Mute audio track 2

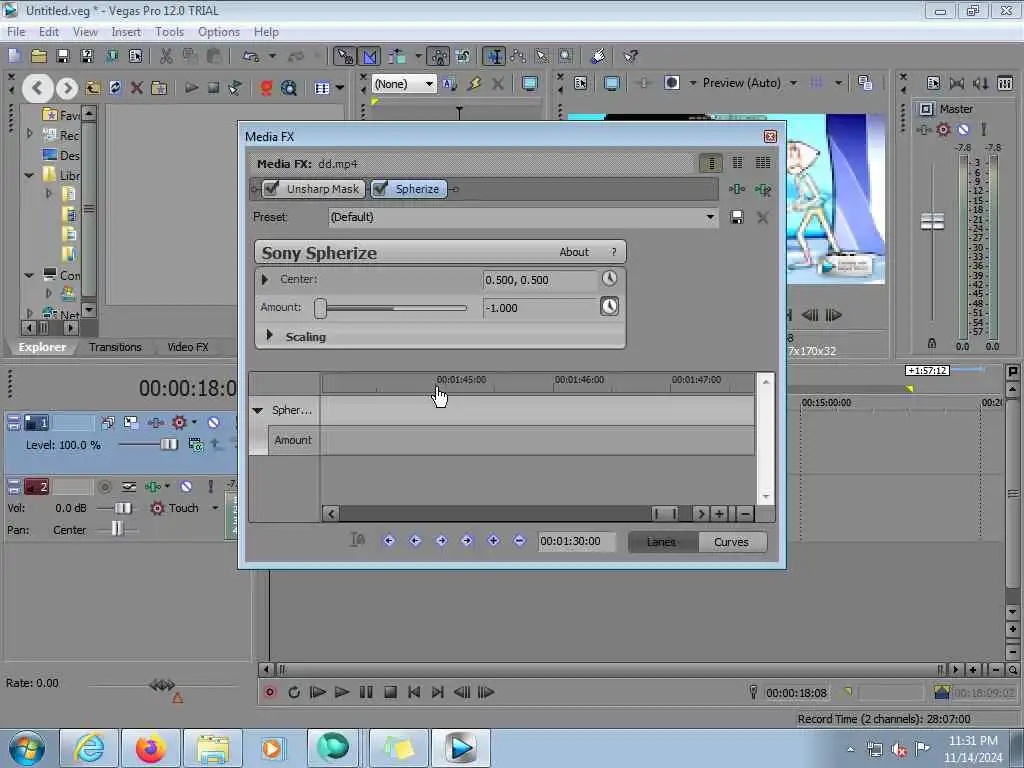coord(186,487)
